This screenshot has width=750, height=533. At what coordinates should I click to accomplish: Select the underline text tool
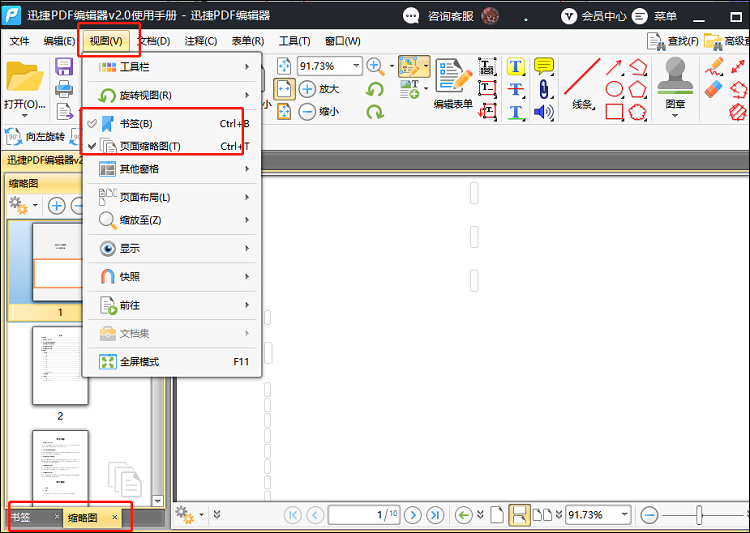point(515,112)
